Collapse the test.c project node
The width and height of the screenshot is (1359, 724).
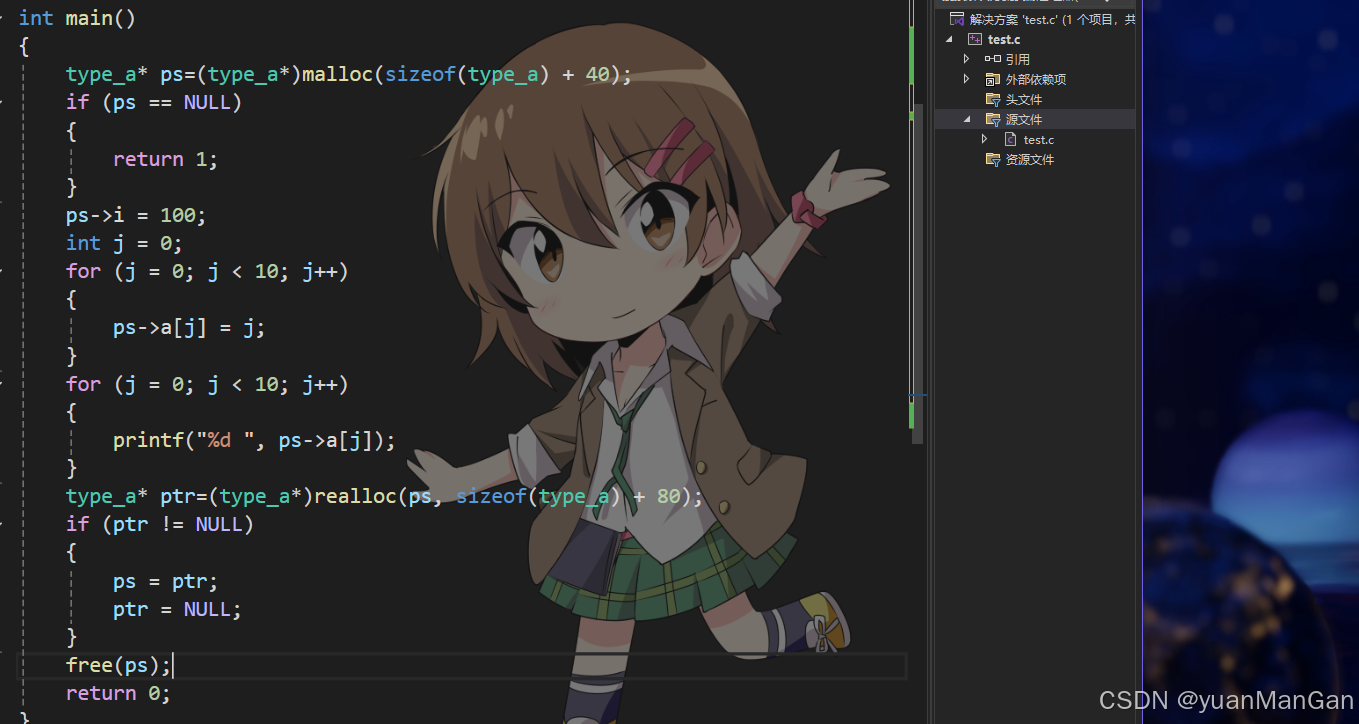point(949,39)
